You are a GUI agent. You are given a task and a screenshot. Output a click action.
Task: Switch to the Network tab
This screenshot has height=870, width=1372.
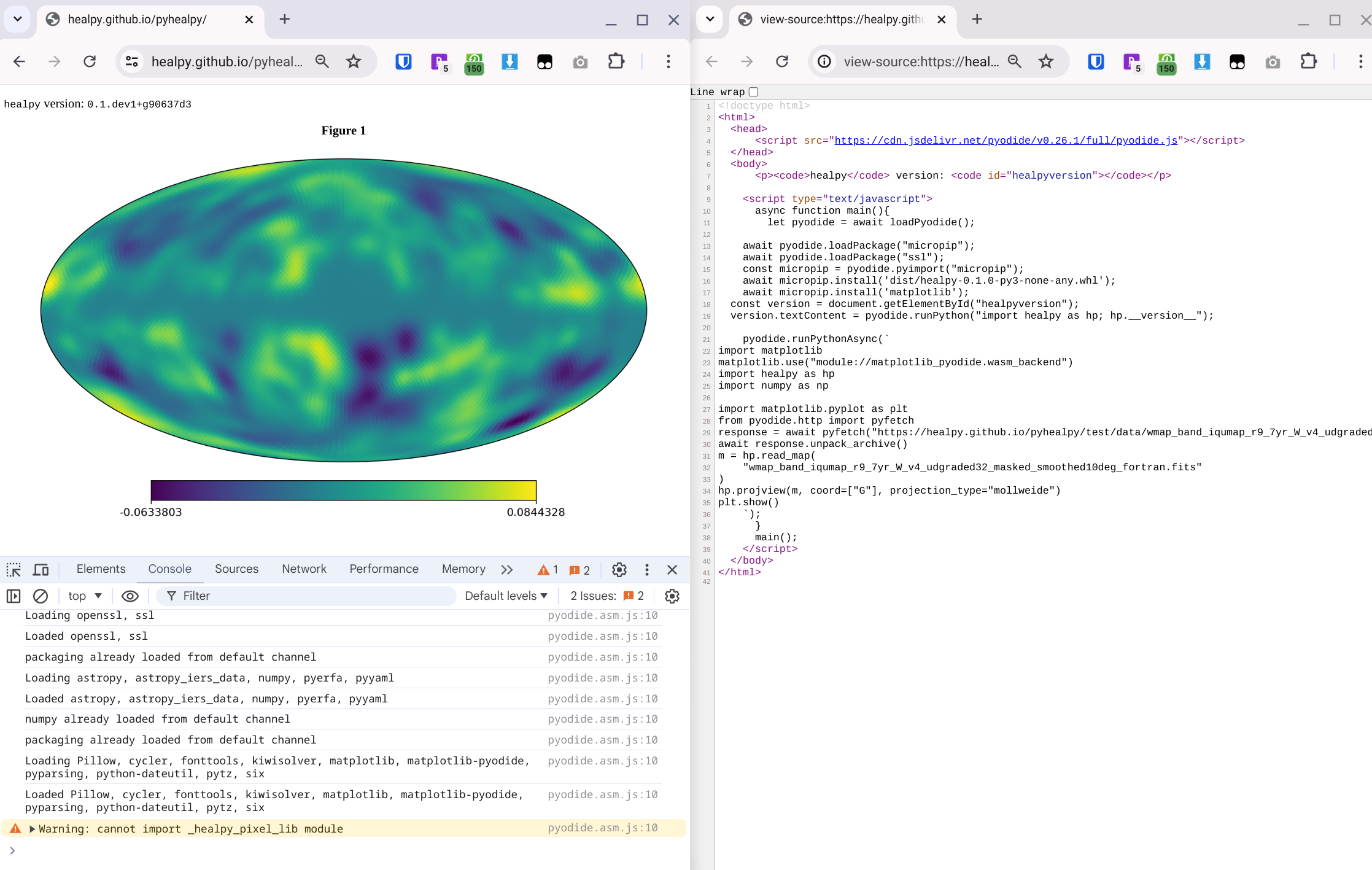[304, 569]
